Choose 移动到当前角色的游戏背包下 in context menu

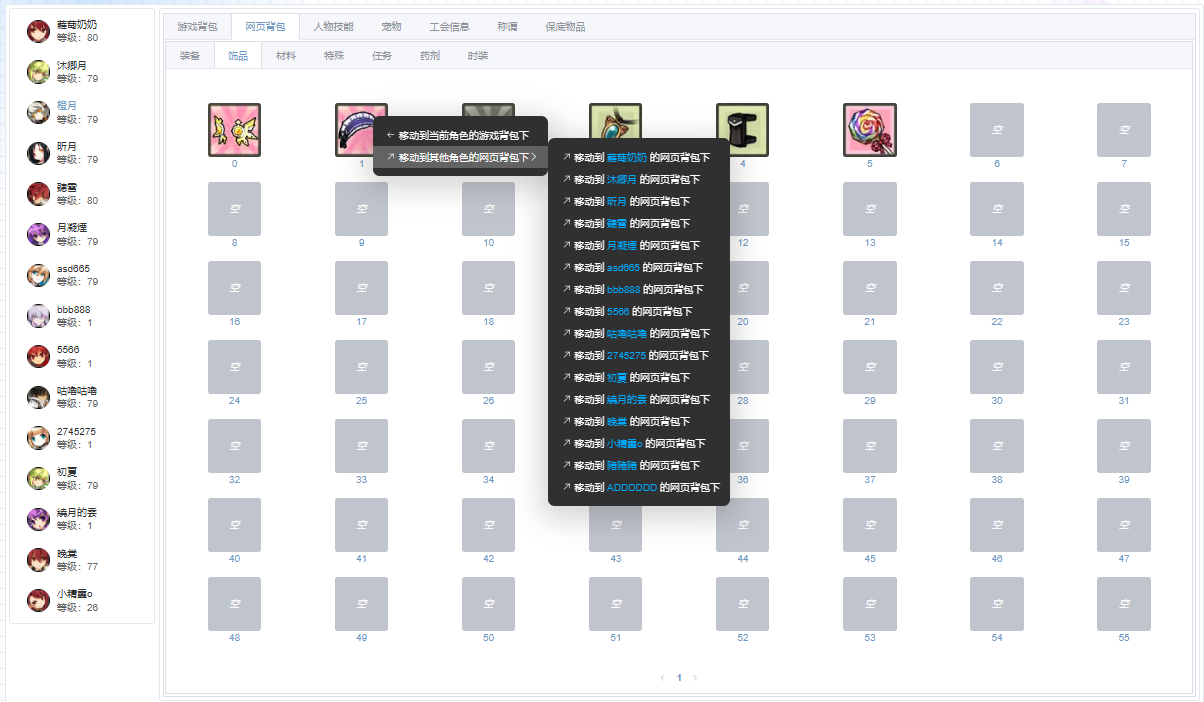coord(460,135)
